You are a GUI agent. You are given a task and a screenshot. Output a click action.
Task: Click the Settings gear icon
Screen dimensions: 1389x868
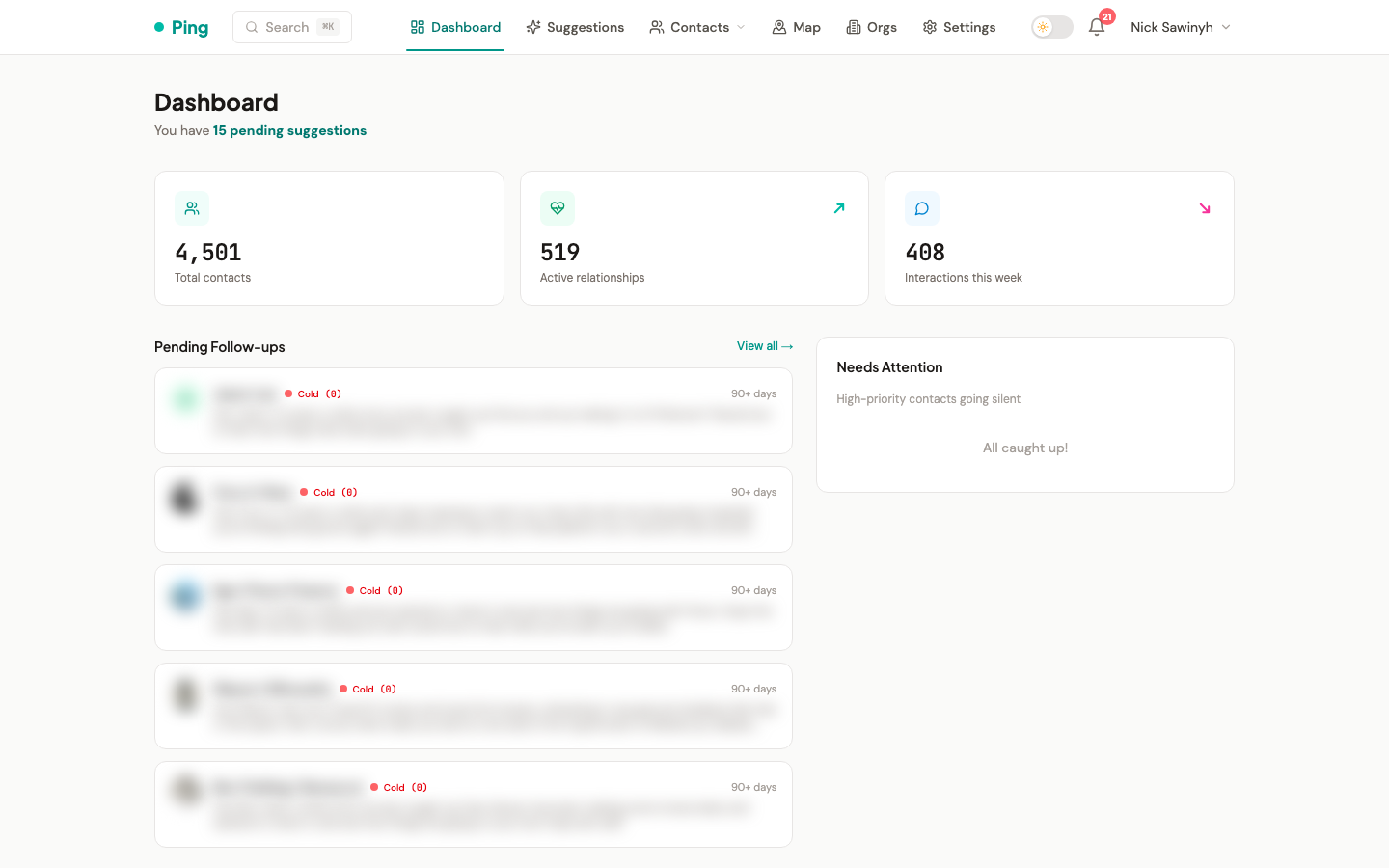point(930,27)
